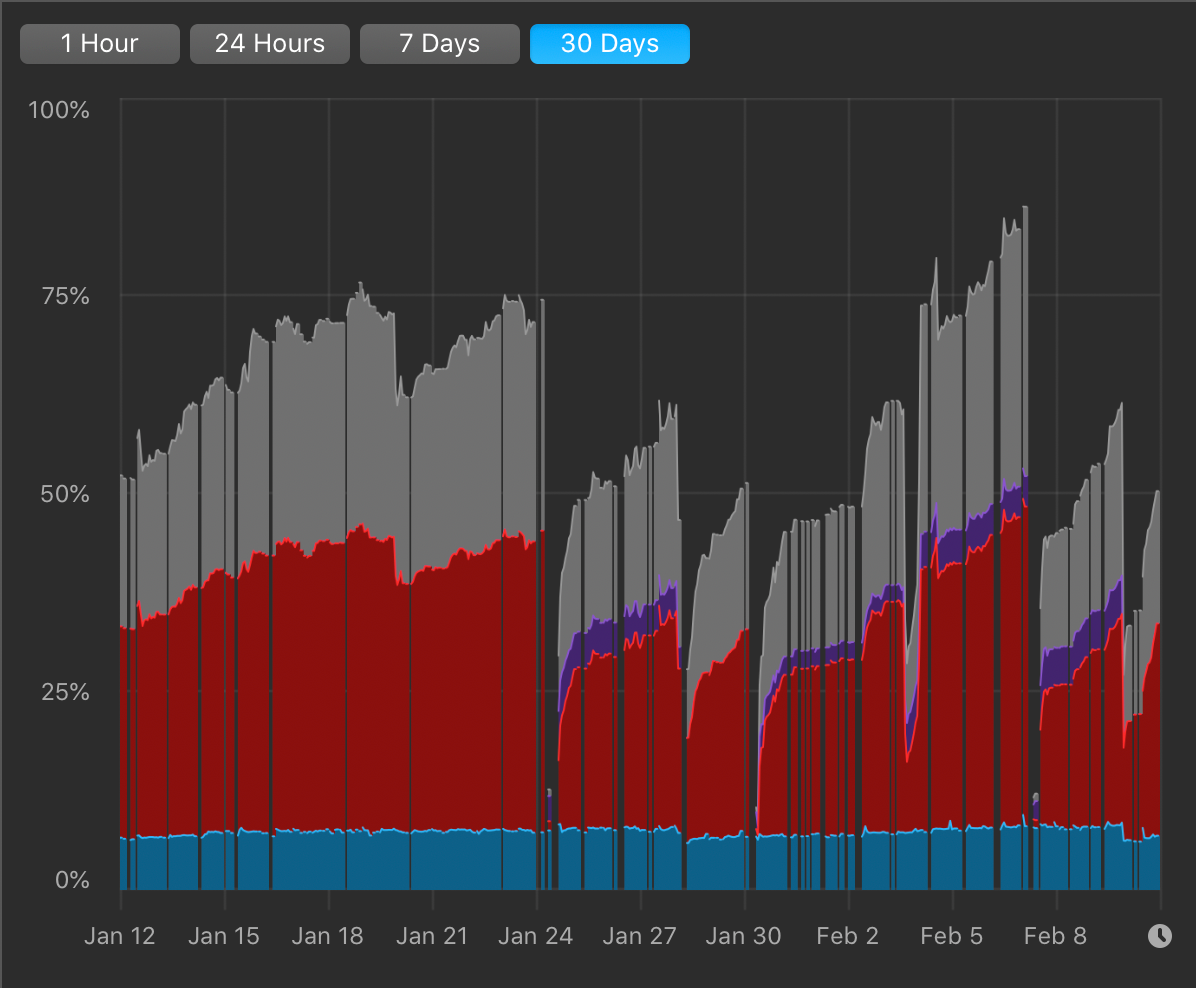Open the clock icon beside the date axis
The image size is (1196, 988).
1159,935
